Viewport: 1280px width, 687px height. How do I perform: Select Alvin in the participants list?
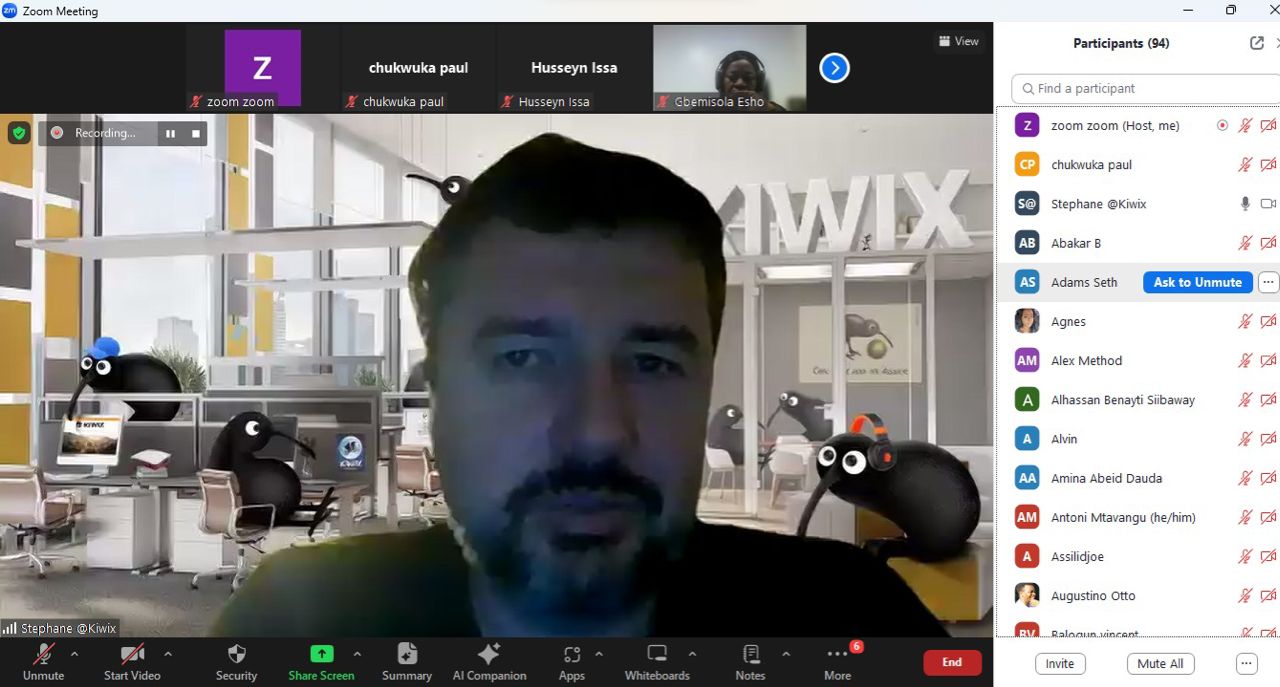pos(1138,439)
